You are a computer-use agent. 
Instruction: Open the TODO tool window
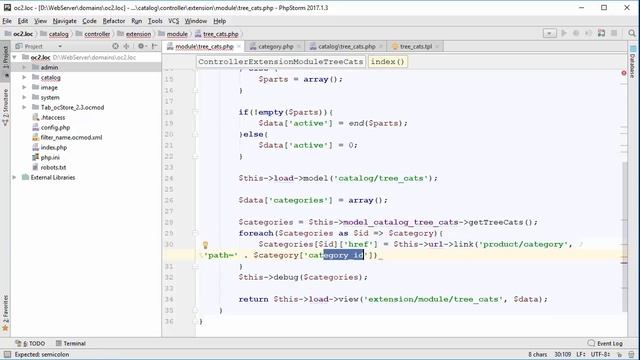click(x=30, y=343)
